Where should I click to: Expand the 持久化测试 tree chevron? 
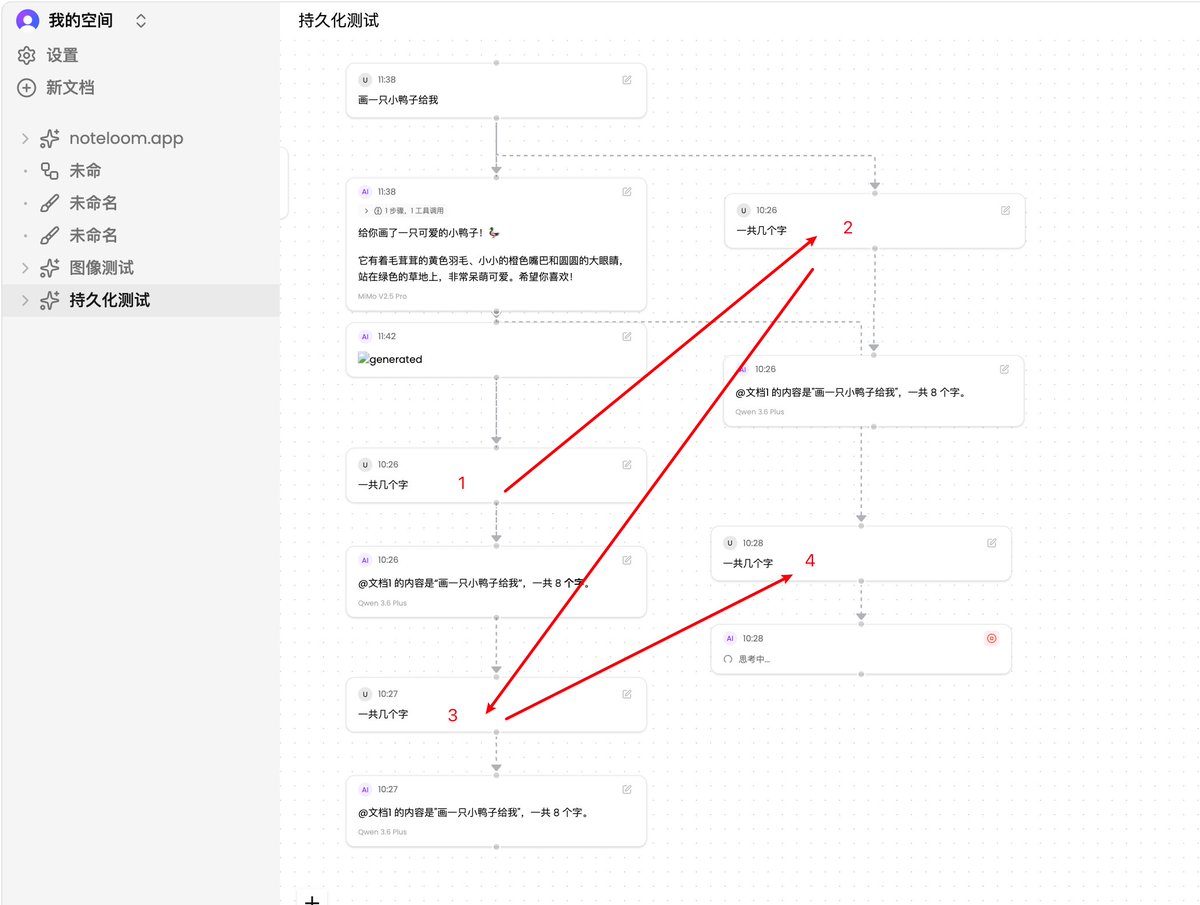pyautogui.click(x=25, y=300)
